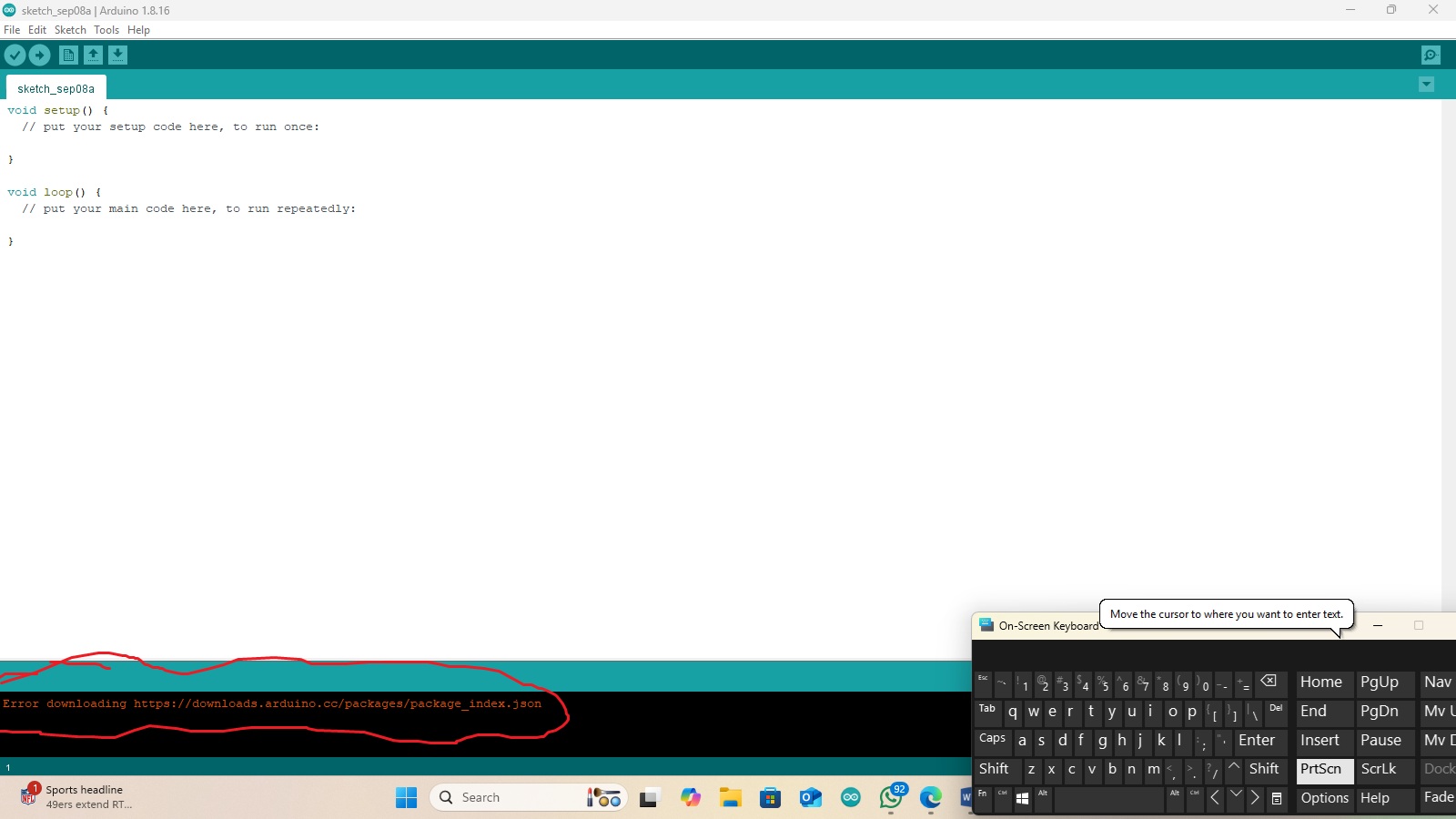Click the down arrow key on On-Screen Keyboard
1456x819 pixels.
click(x=1235, y=798)
